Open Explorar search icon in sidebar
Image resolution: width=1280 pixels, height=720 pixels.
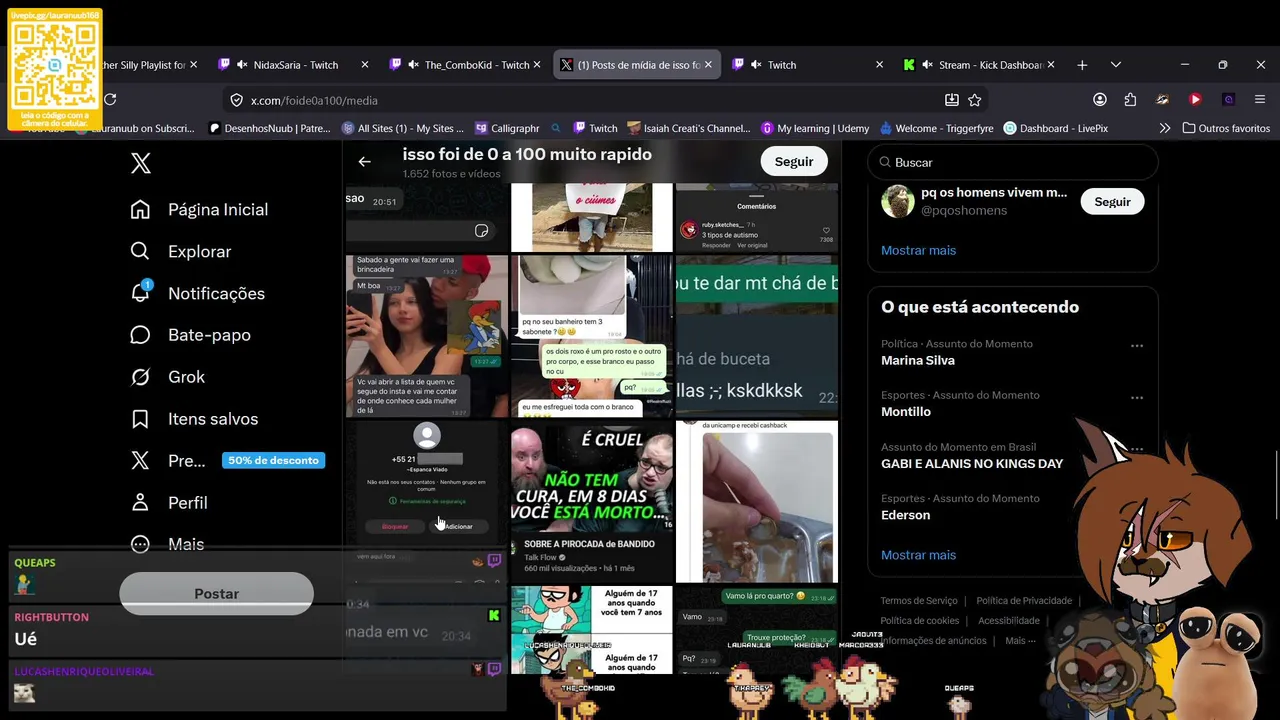140,251
